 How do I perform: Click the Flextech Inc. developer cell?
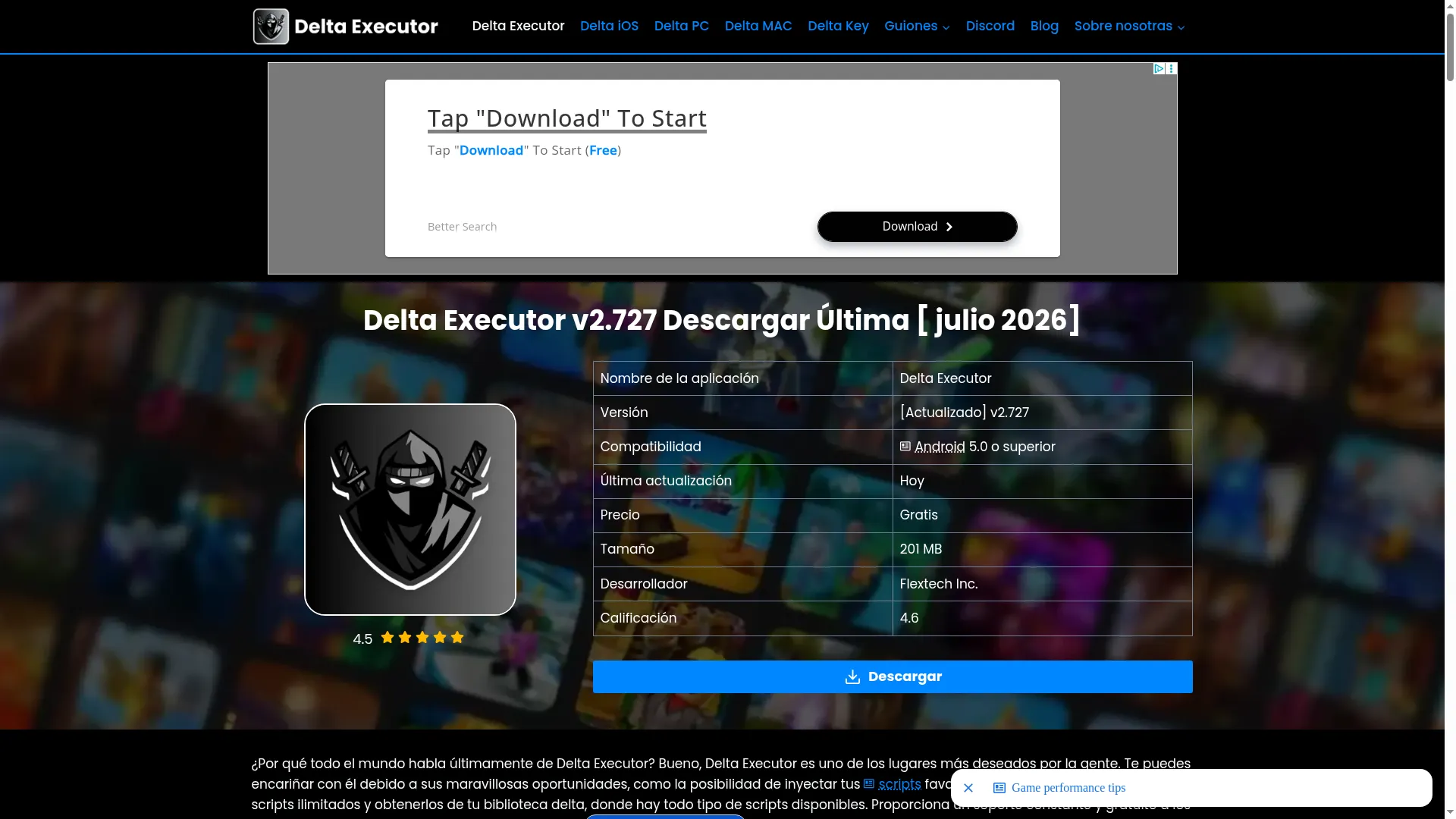1042,584
